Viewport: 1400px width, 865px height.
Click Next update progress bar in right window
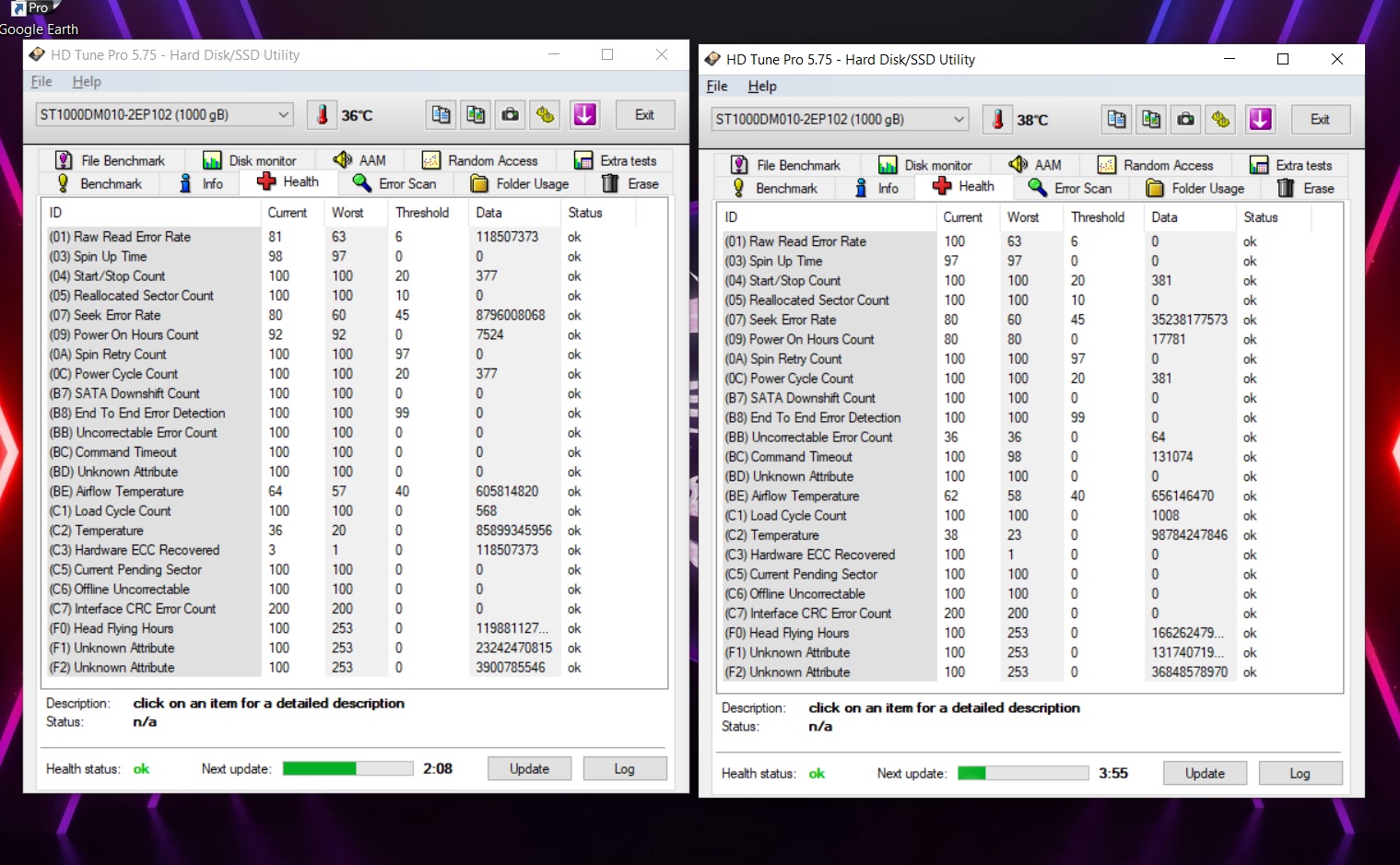point(1026,774)
